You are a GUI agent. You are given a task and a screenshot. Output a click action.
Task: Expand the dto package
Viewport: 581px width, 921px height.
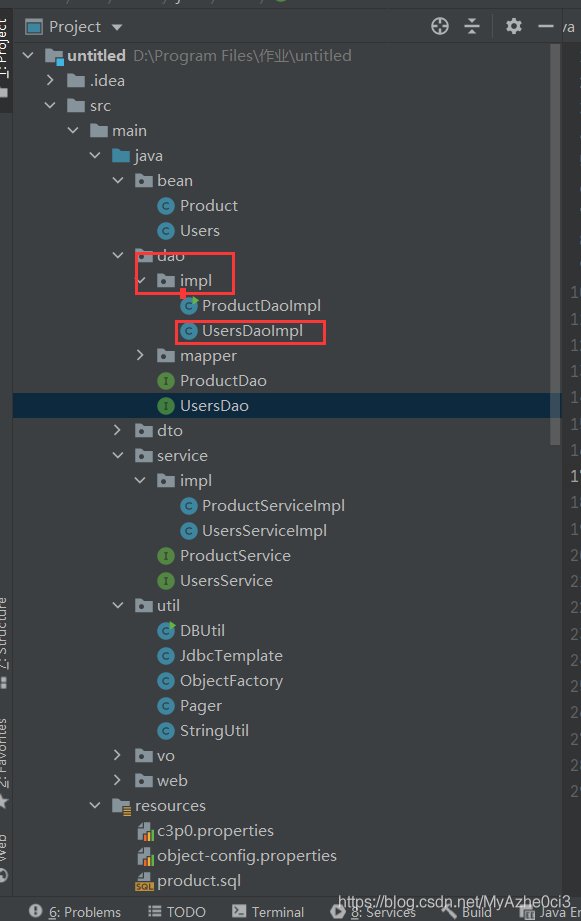tap(117, 431)
